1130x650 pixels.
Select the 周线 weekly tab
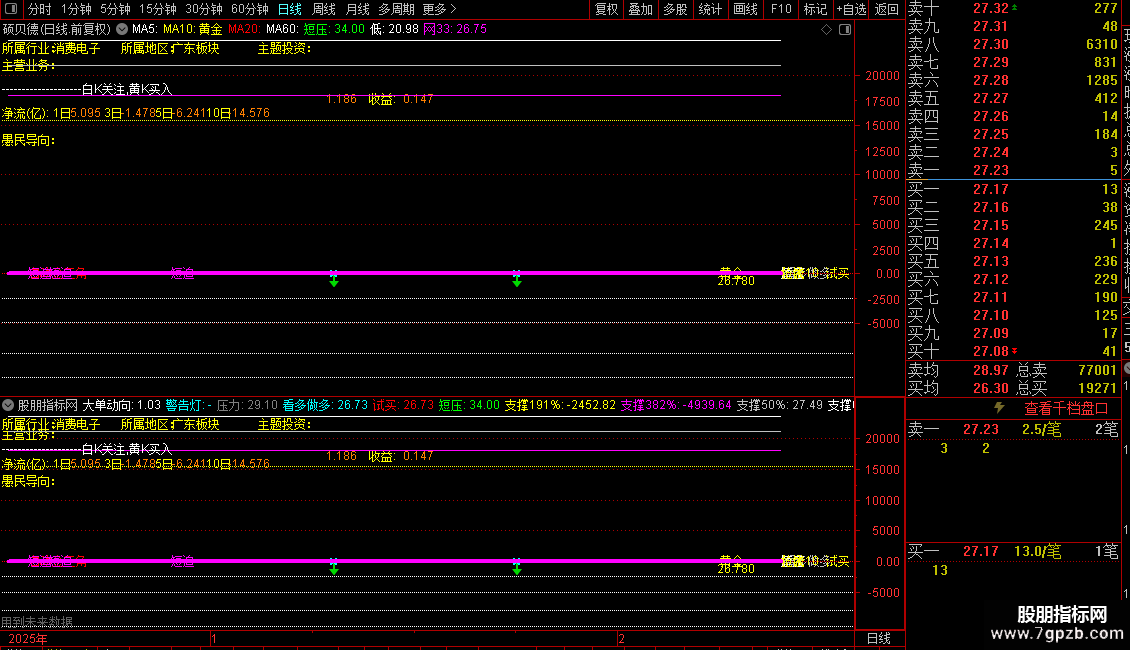(324, 9)
